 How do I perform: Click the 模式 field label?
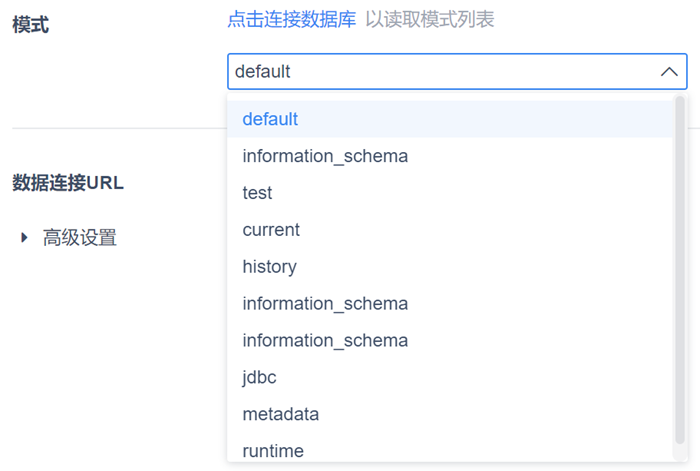pyautogui.click(x=31, y=25)
